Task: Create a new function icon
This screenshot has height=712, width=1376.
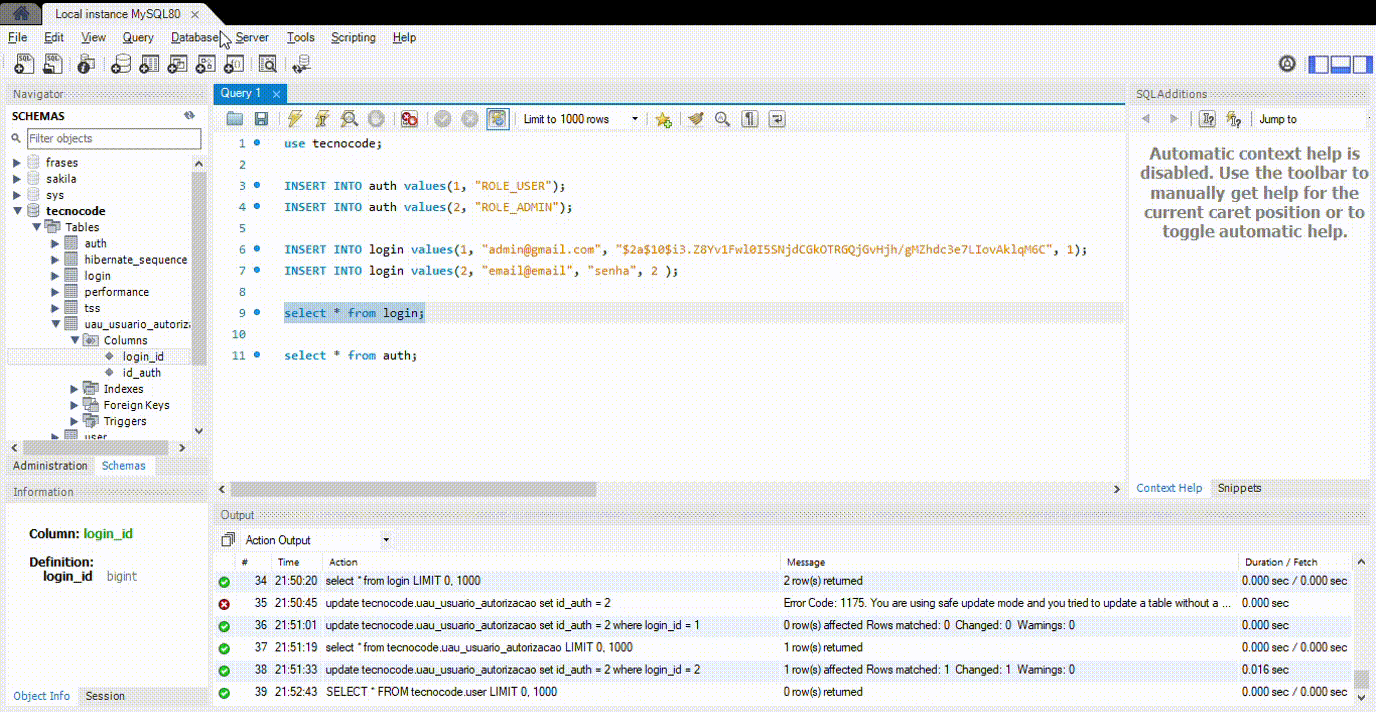Action: pyautogui.click(x=234, y=65)
